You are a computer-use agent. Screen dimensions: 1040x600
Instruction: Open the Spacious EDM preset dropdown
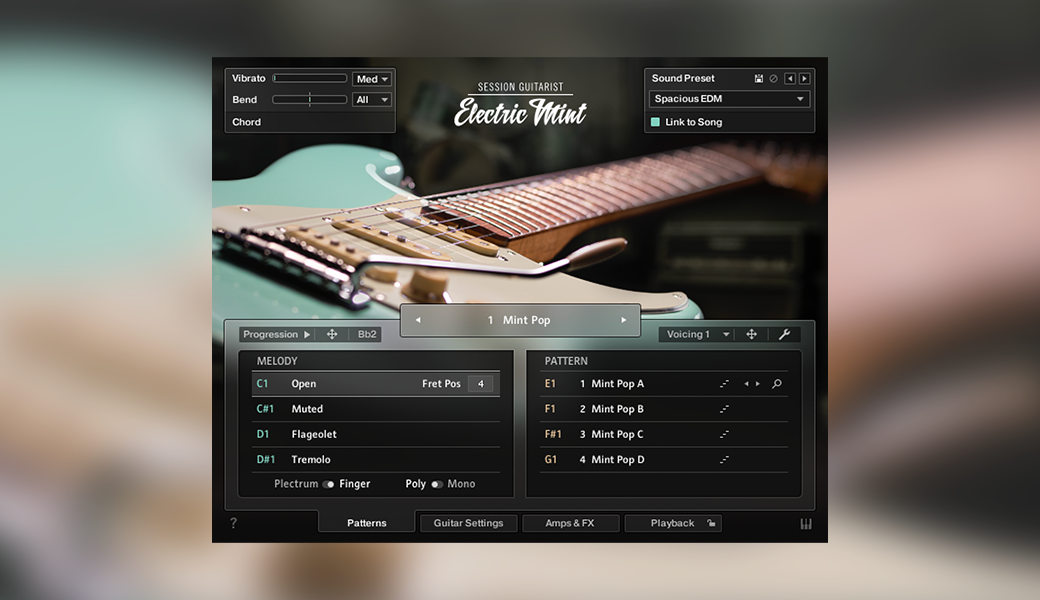coord(729,99)
